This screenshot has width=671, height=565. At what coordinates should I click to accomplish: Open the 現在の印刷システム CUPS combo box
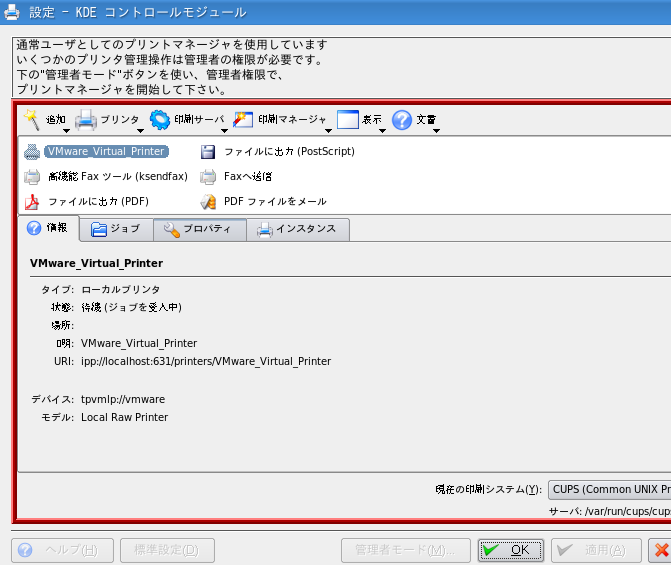pyautogui.click(x=609, y=489)
